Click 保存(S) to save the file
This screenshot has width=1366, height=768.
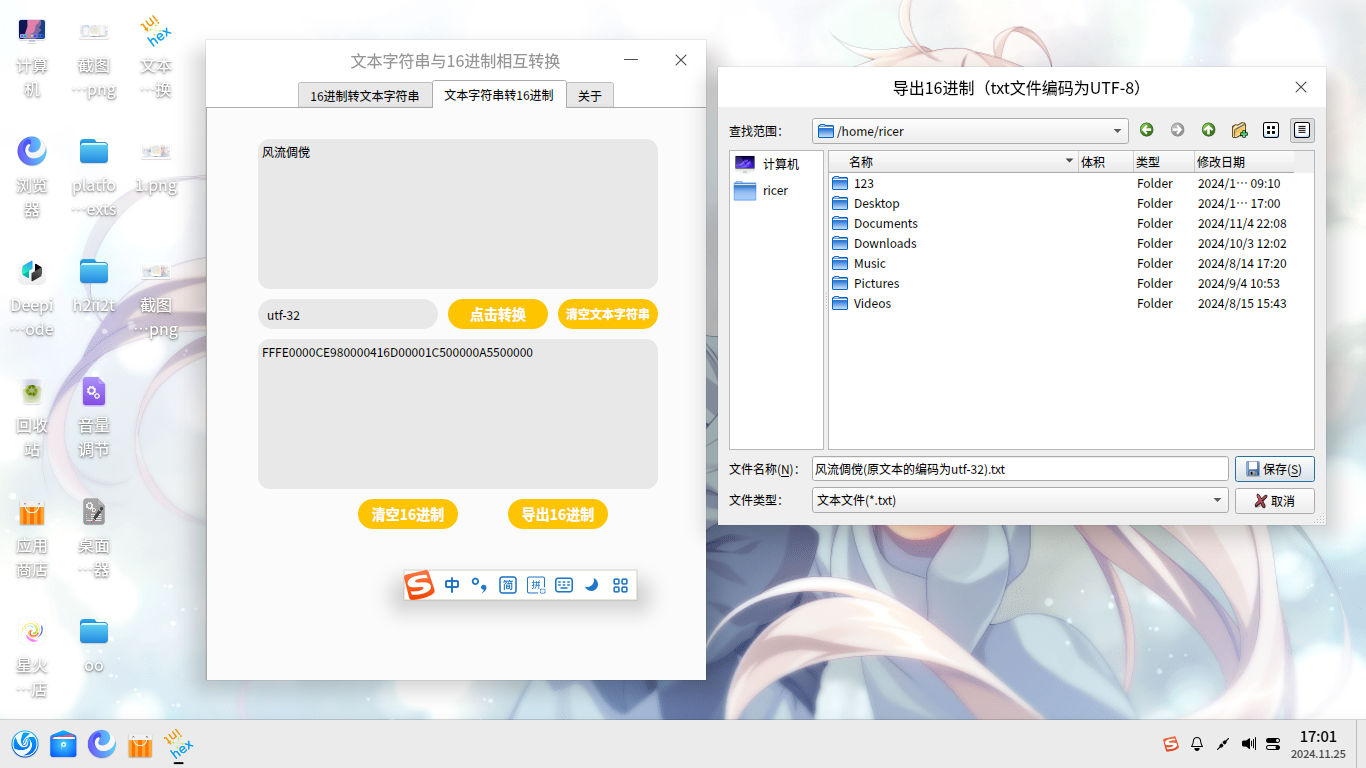(x=1274, y=469)
